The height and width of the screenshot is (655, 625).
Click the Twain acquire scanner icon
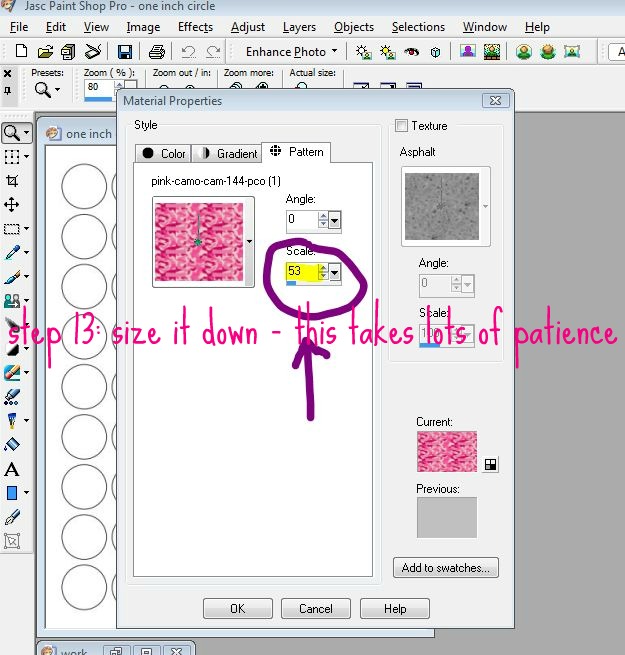click(93, 51)
